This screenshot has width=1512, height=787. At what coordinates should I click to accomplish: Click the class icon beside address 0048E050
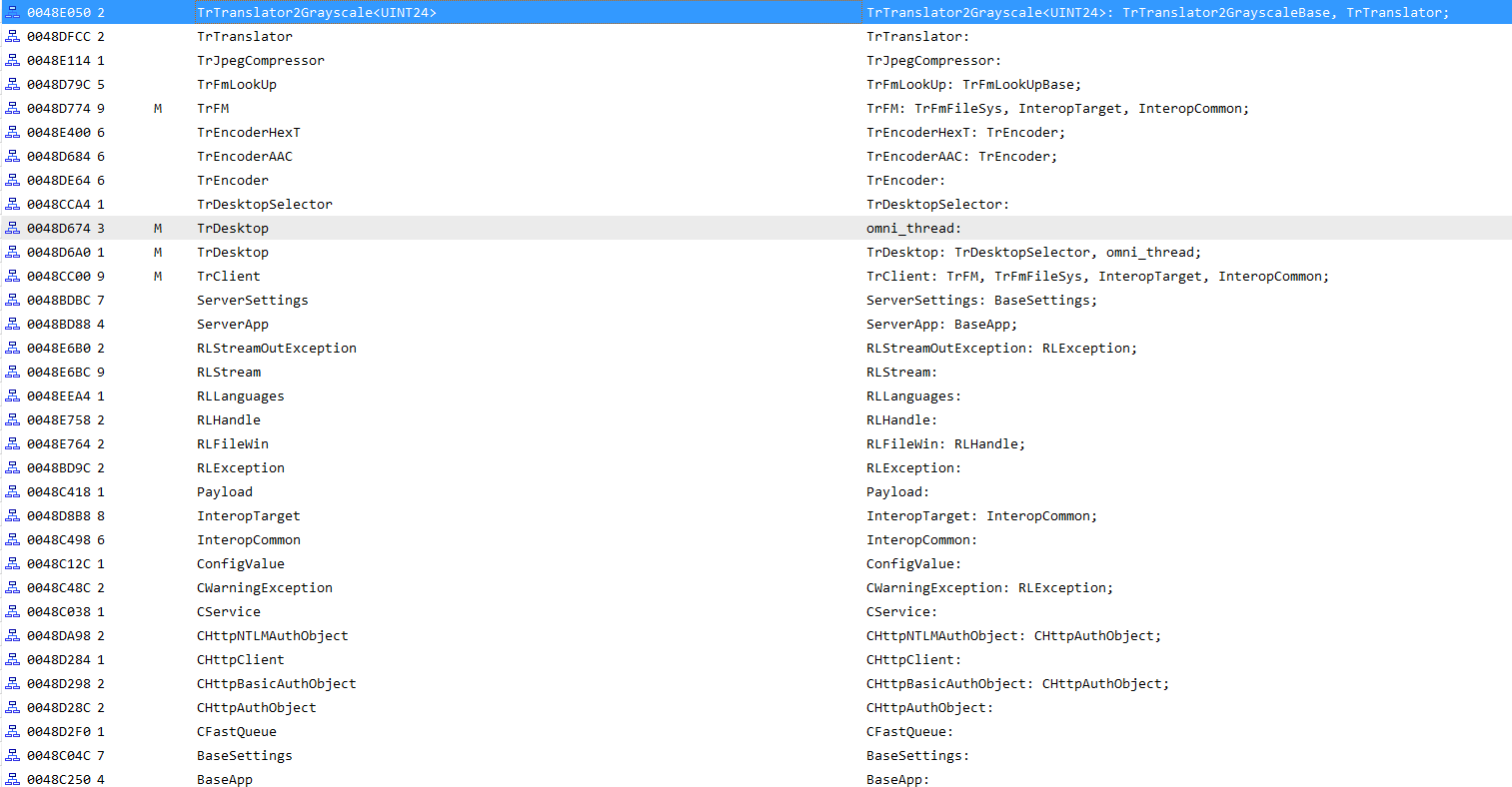coord(13,12)
